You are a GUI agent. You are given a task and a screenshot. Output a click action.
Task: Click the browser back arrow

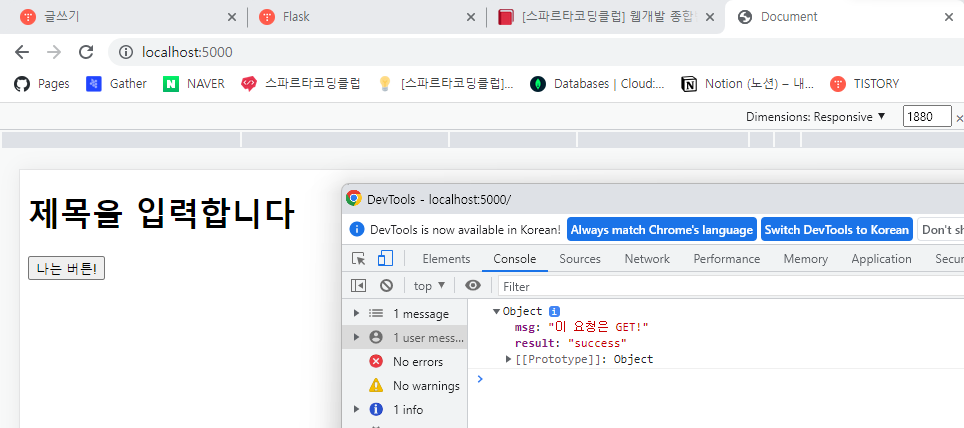pos(22,52)
